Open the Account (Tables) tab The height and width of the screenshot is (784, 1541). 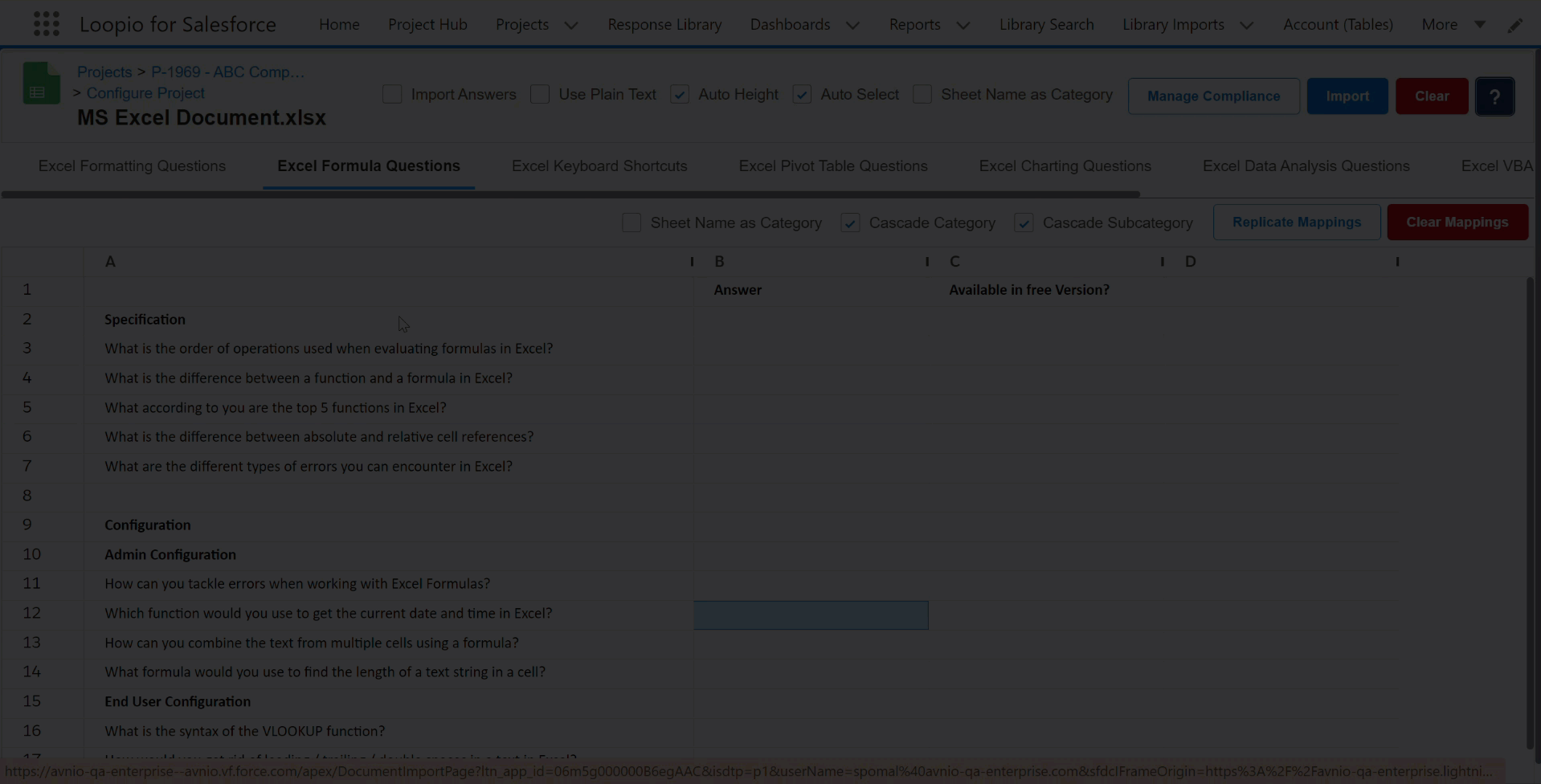pos(1338,25)
